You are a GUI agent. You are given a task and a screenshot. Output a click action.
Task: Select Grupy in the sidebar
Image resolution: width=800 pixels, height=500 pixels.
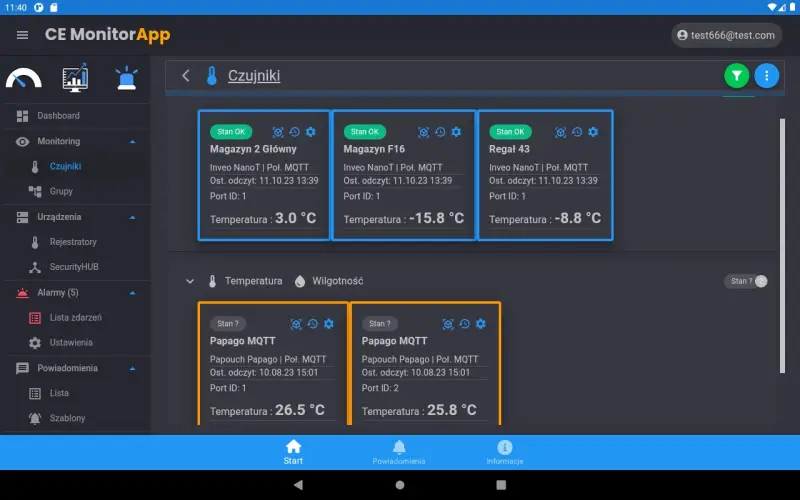61,191
